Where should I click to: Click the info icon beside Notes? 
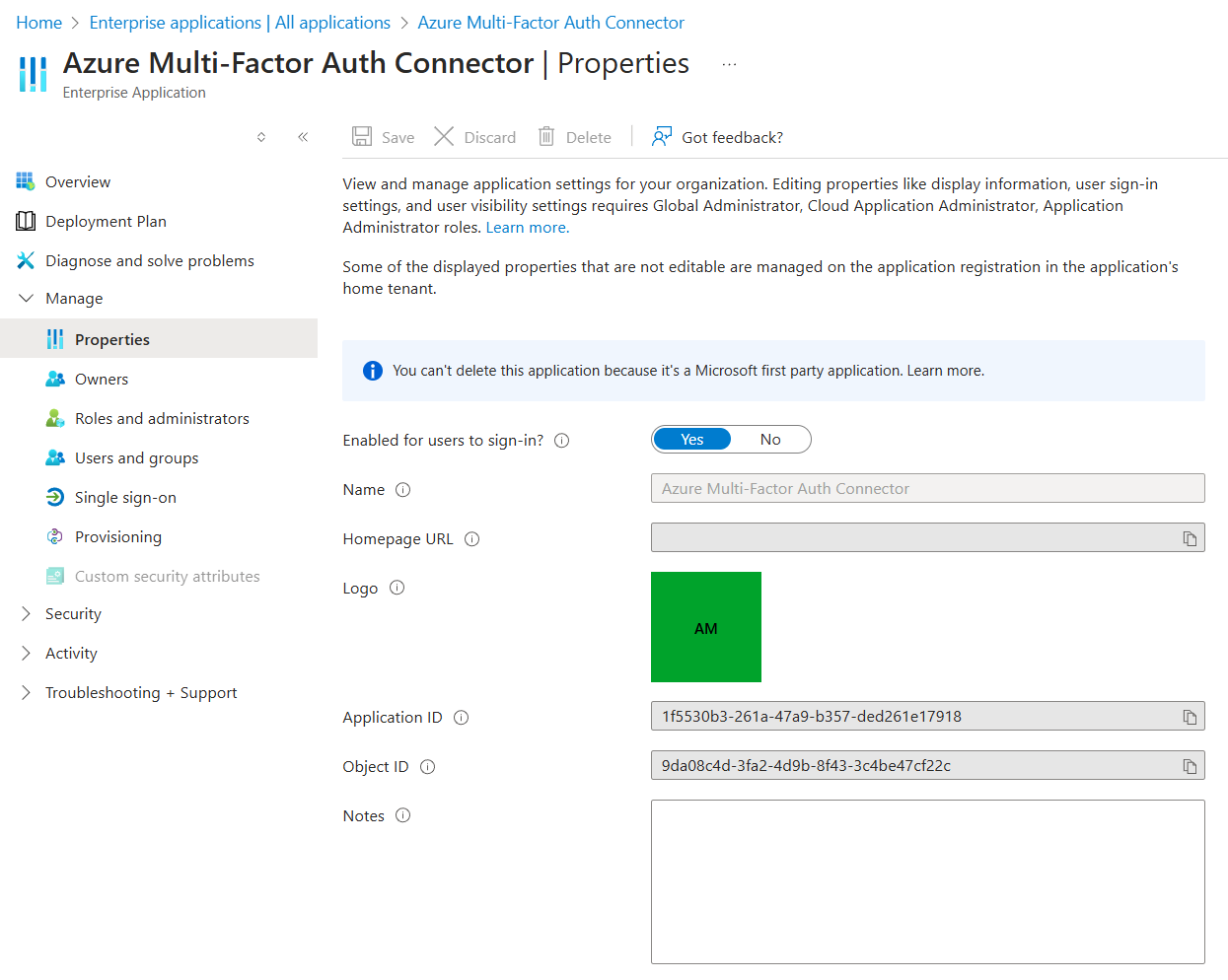coord(403,815)
